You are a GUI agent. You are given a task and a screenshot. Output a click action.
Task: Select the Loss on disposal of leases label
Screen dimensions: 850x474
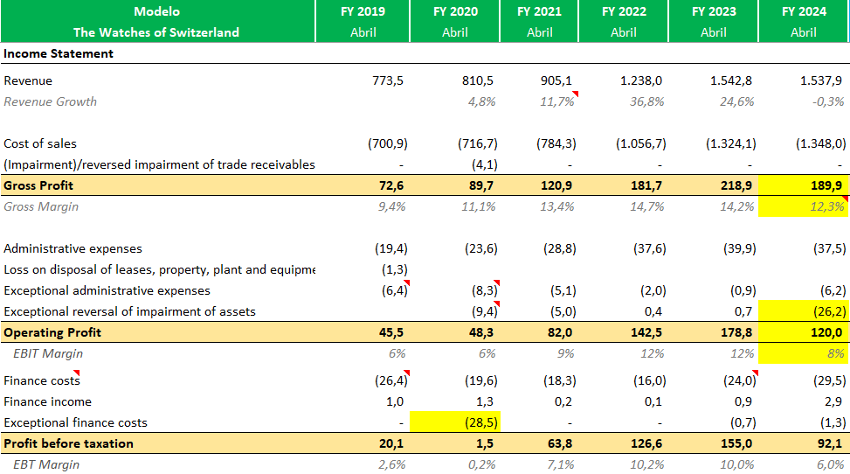pos(159,270)
